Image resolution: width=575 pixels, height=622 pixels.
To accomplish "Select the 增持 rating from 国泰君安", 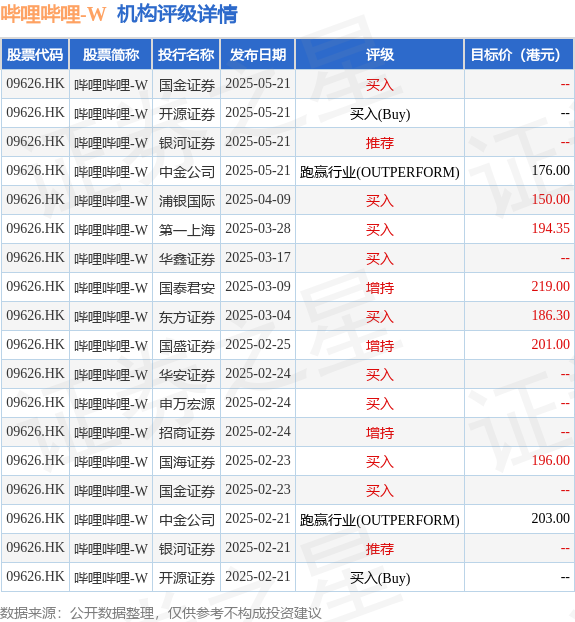I will 380,288.
